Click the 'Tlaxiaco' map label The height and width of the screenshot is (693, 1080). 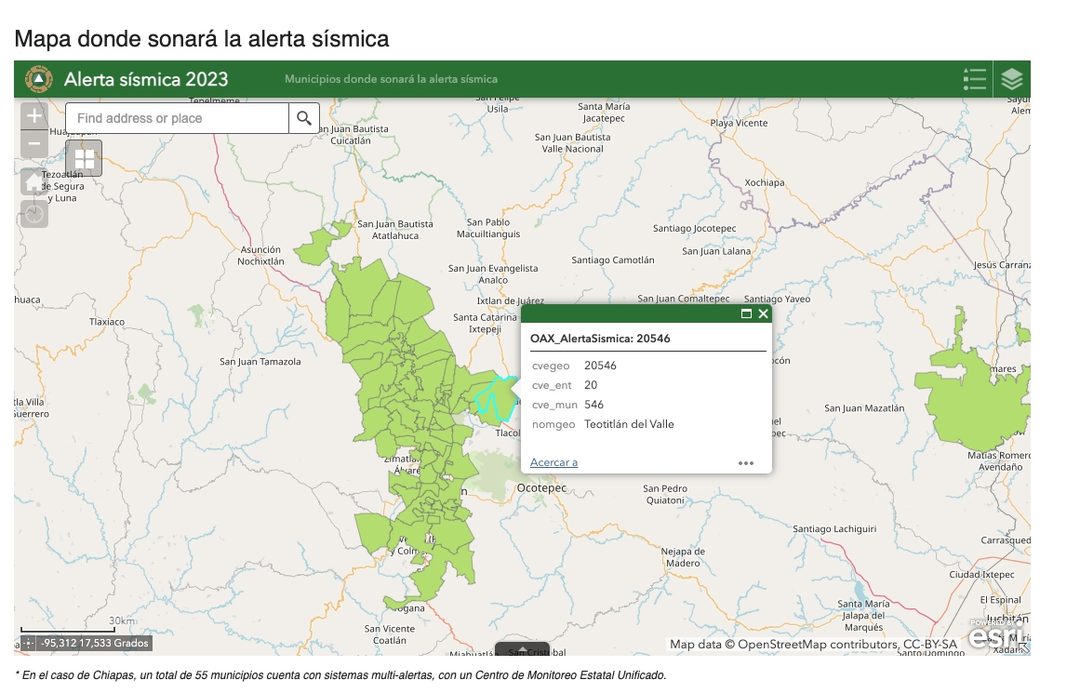coord(107,322)
